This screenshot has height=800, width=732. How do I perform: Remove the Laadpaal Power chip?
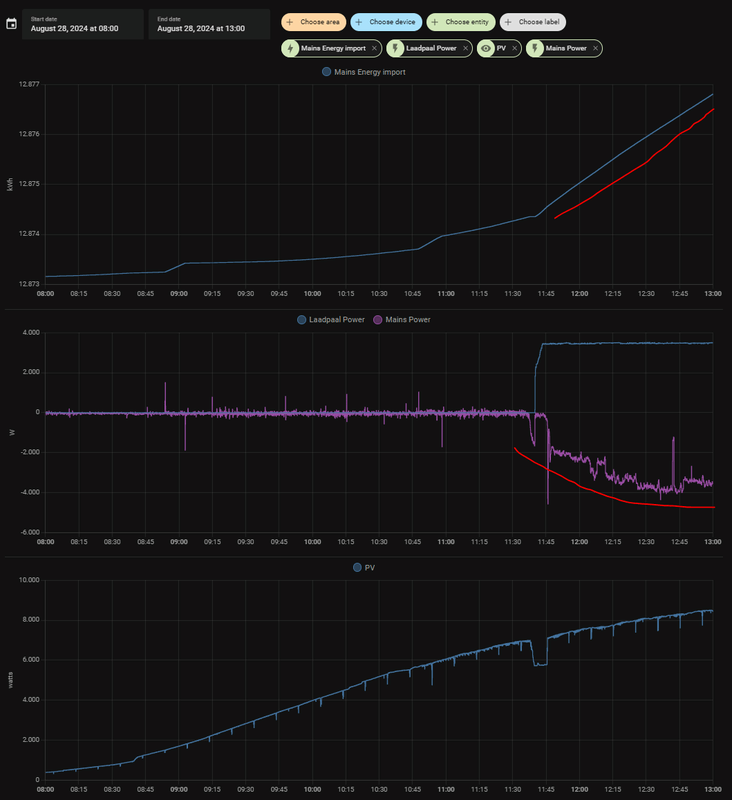[x=465, y=48]
